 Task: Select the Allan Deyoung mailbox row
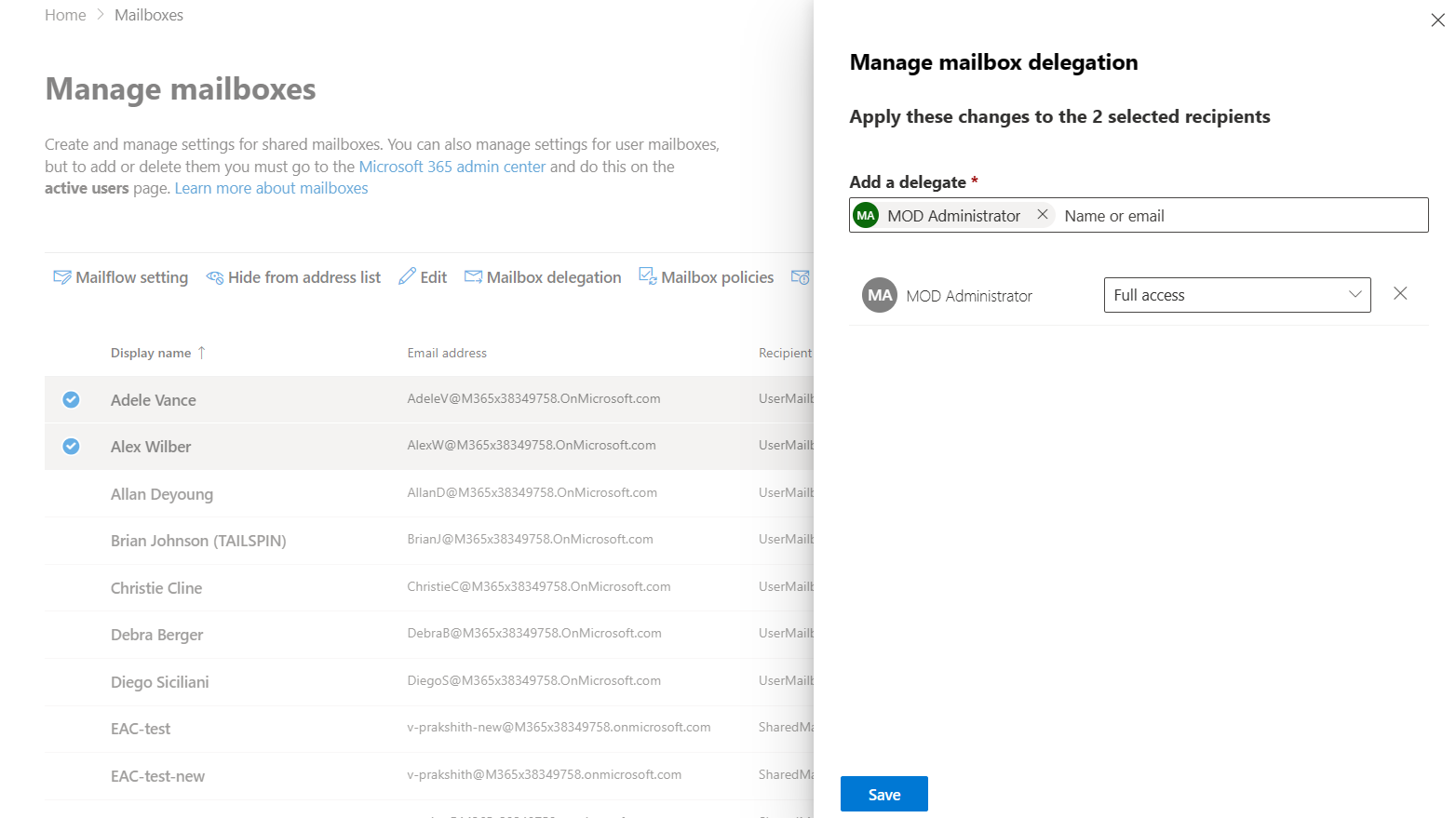click(x=162, y=494)
